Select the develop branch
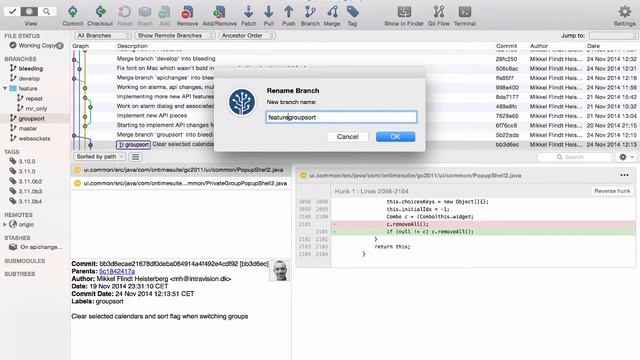640x360 pixels. click(x=29, y=78)
